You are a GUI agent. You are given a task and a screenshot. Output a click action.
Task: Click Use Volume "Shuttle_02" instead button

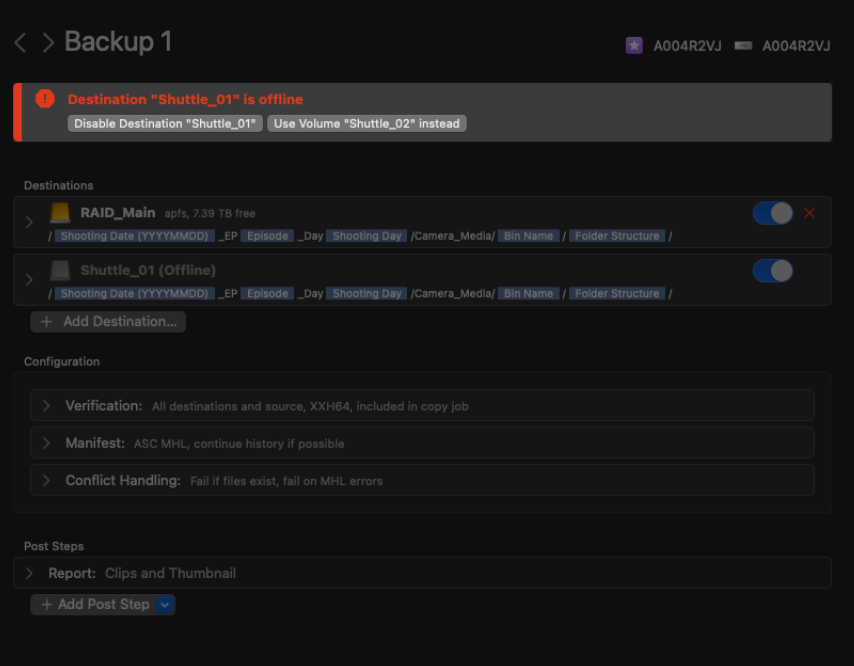(366, 124)
